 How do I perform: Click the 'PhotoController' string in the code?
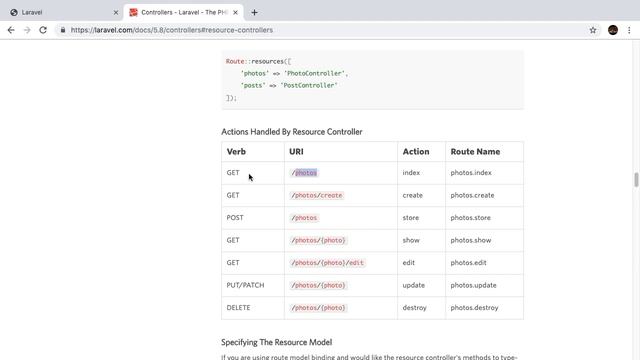(314, 73)
